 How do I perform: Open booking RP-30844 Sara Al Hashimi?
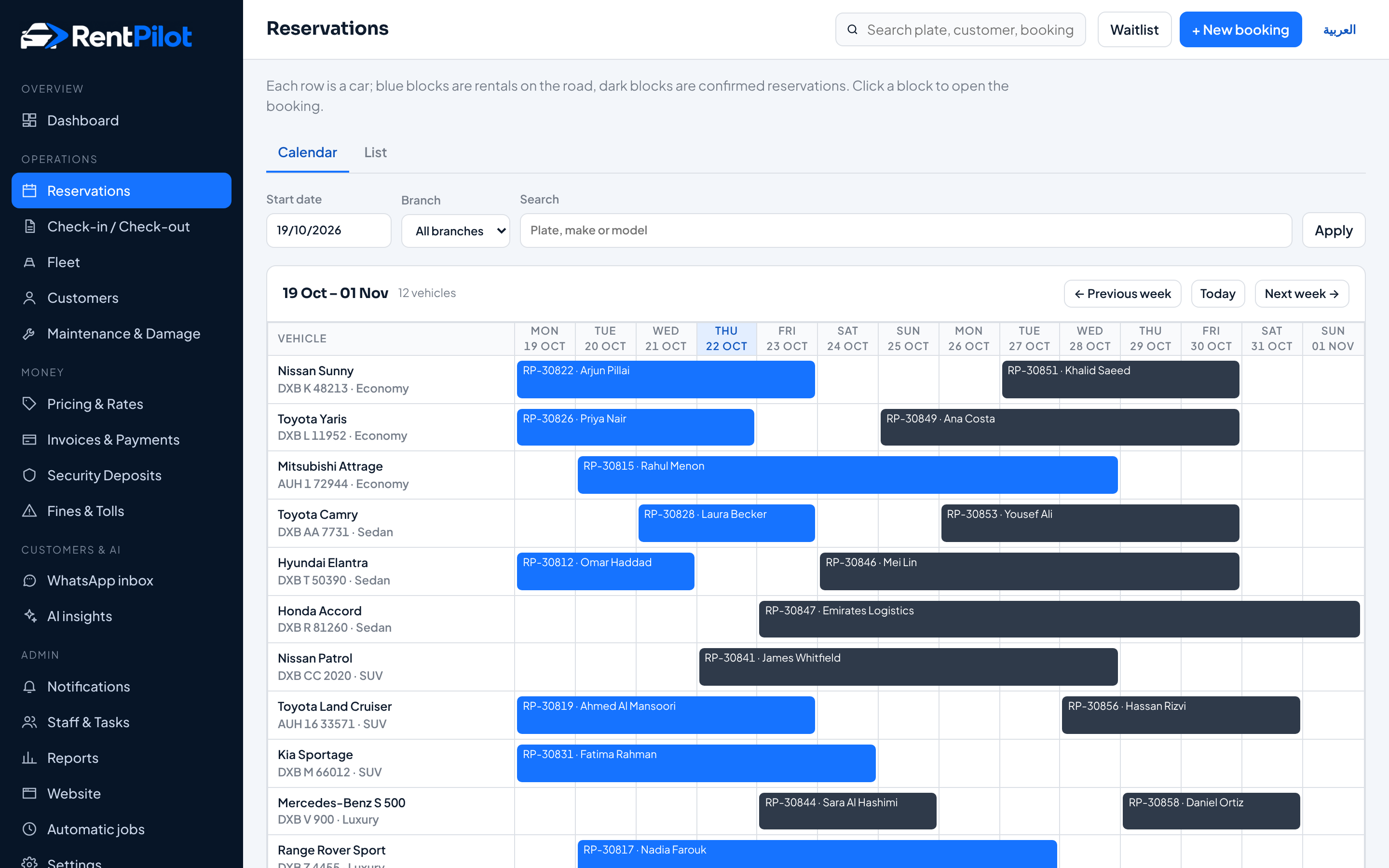pyautogui.click(x=847, y=811)
